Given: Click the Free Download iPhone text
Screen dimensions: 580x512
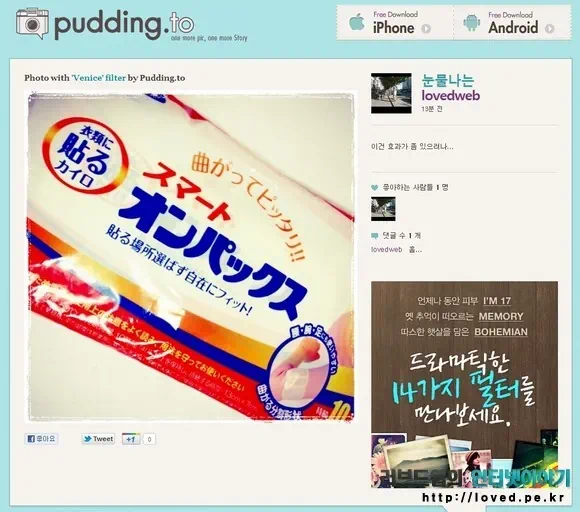Looking at the screenshot, I should (x=394, y=23).
